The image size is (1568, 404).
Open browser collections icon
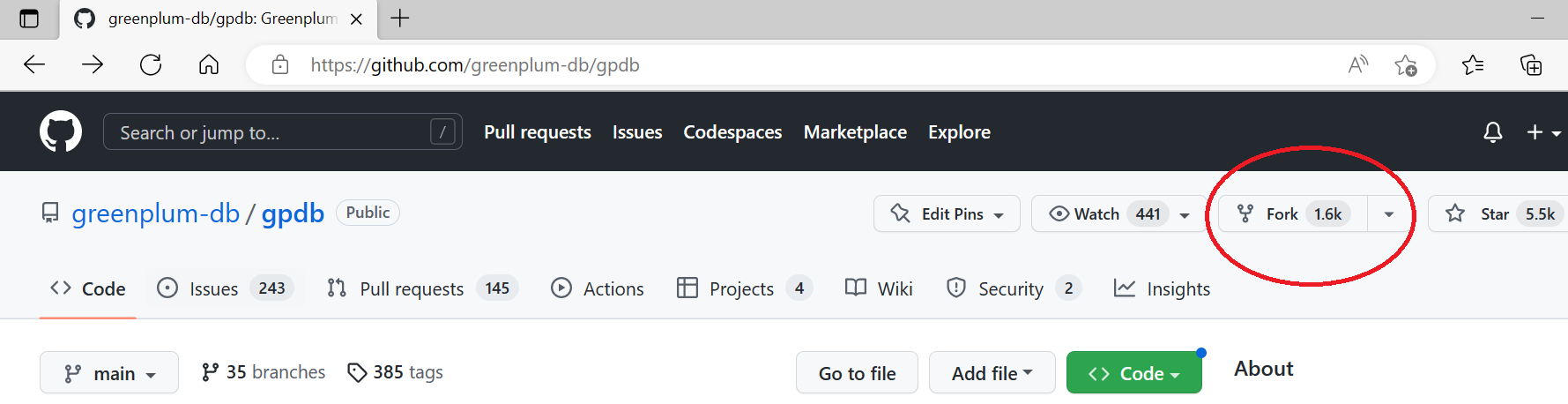[1531, 65]
